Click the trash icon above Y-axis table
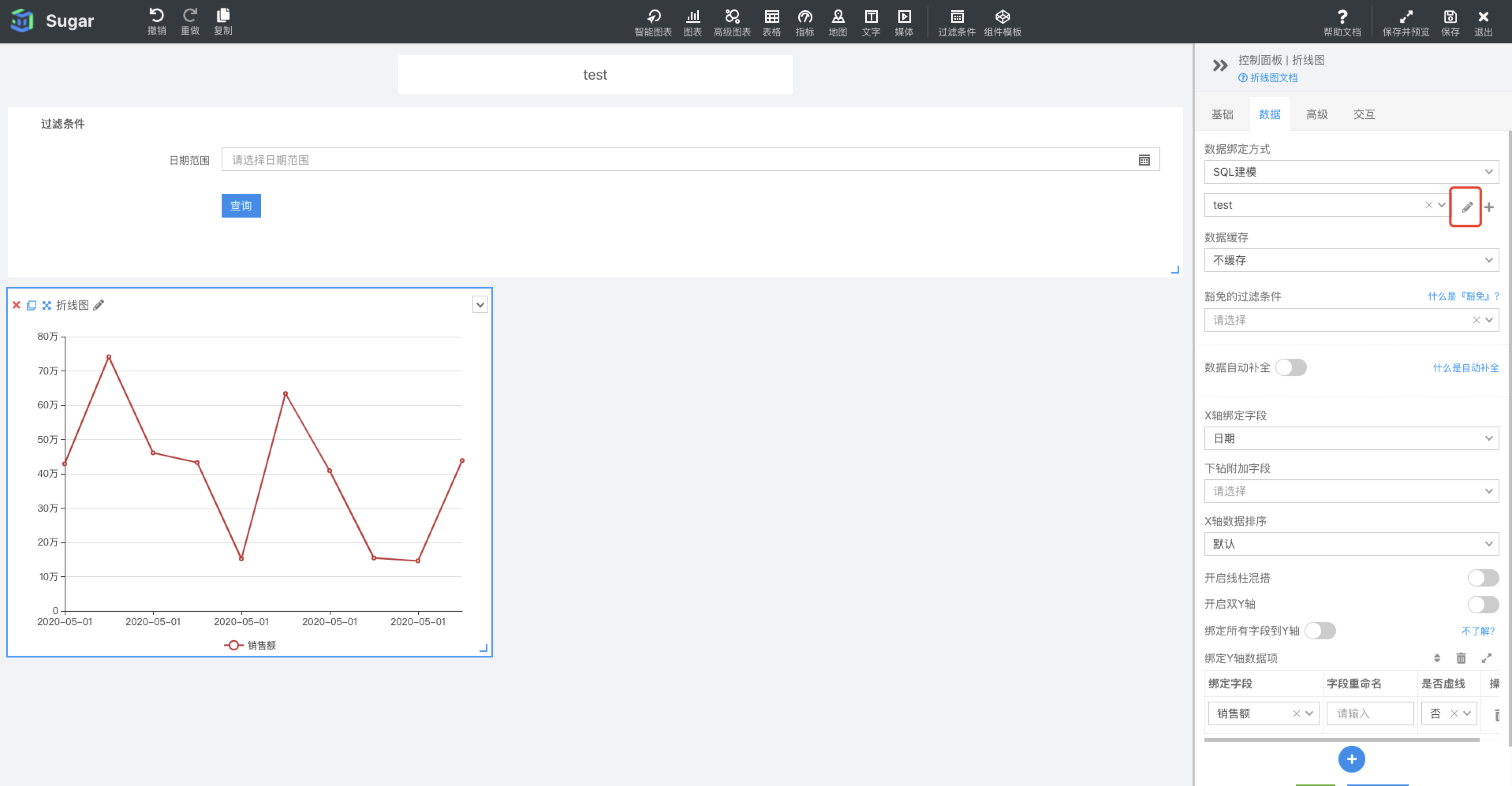The width and height of the screenshot is (1512, 786). point(1461,658)
